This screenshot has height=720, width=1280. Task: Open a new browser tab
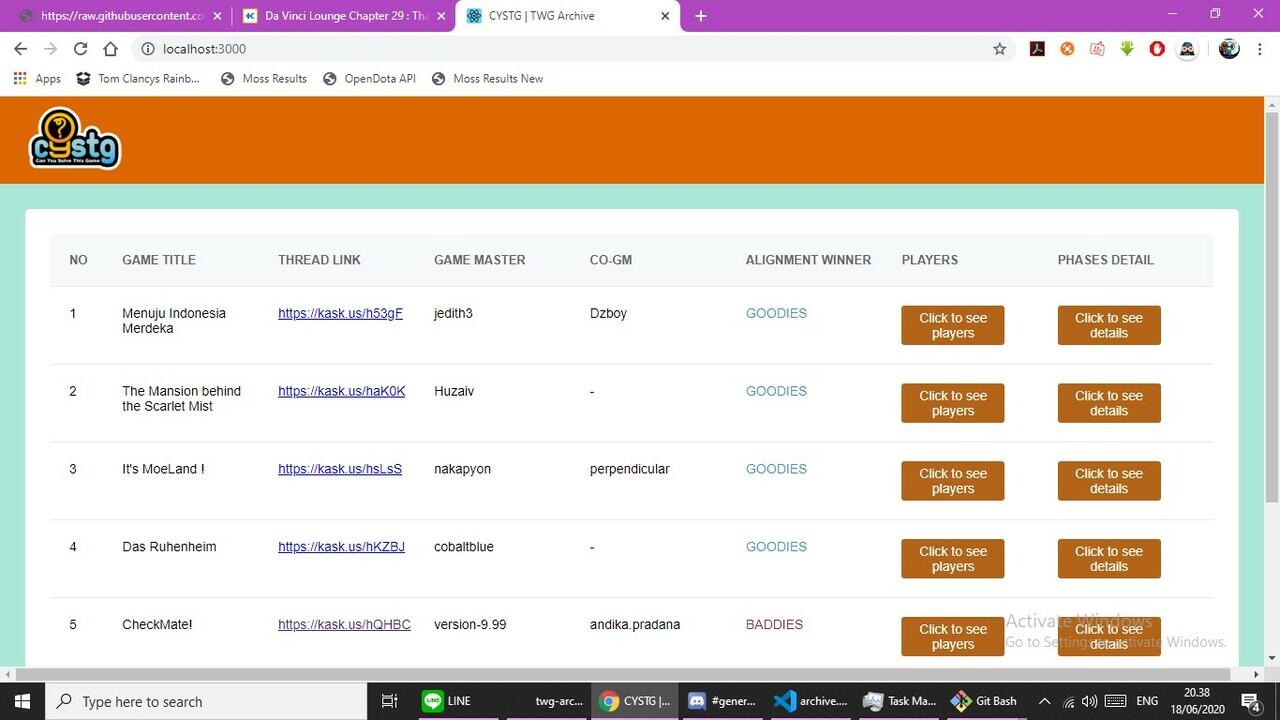point(700,16)
